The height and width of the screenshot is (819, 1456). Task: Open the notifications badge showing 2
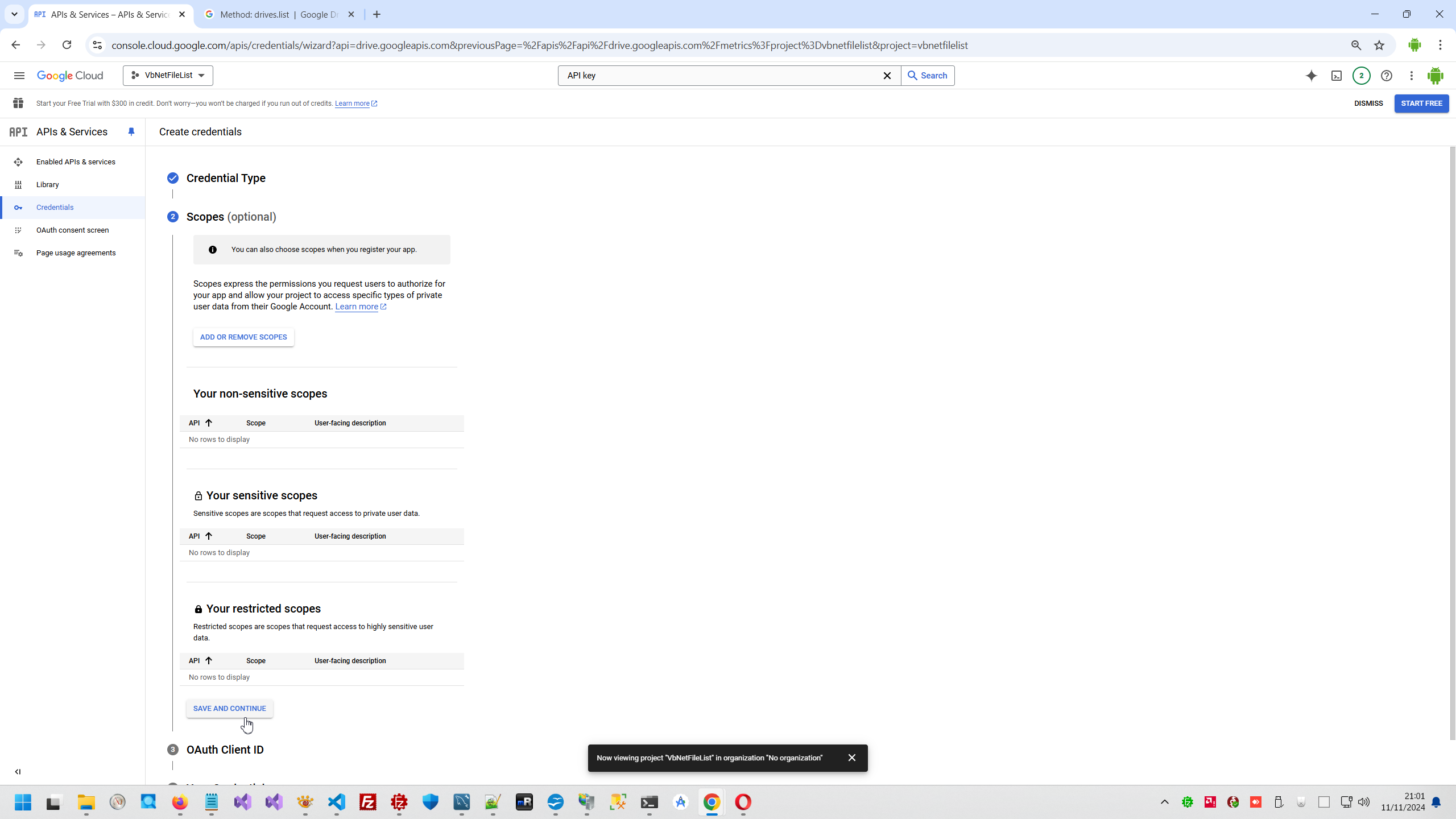[x=1361, y=76]
